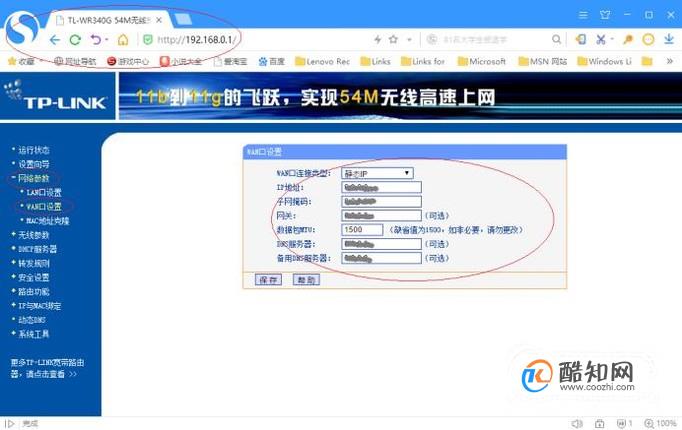Open the 网址导航 bookmark
Image resolution: width=682 pixels, height=430 pixels.
pyautogui.click(x=74, y=61)
